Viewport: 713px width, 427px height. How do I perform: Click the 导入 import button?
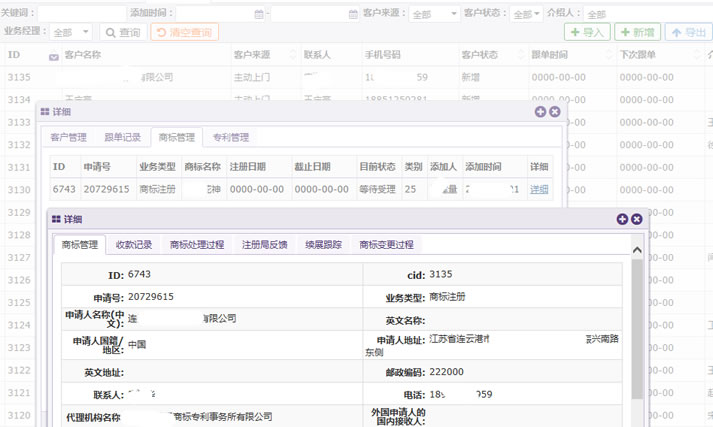(x=587, y=33)
